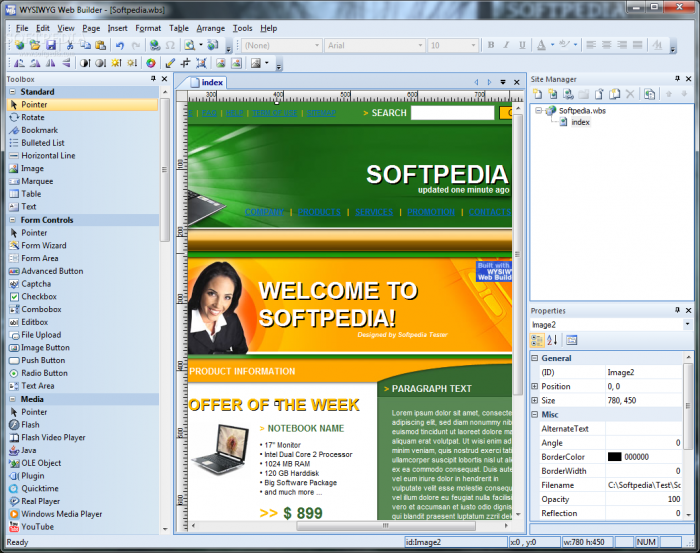Sort properties alphabetically with the A-Z icon
Viewport: 700px width, 553px height.
[x=552, y=340]
